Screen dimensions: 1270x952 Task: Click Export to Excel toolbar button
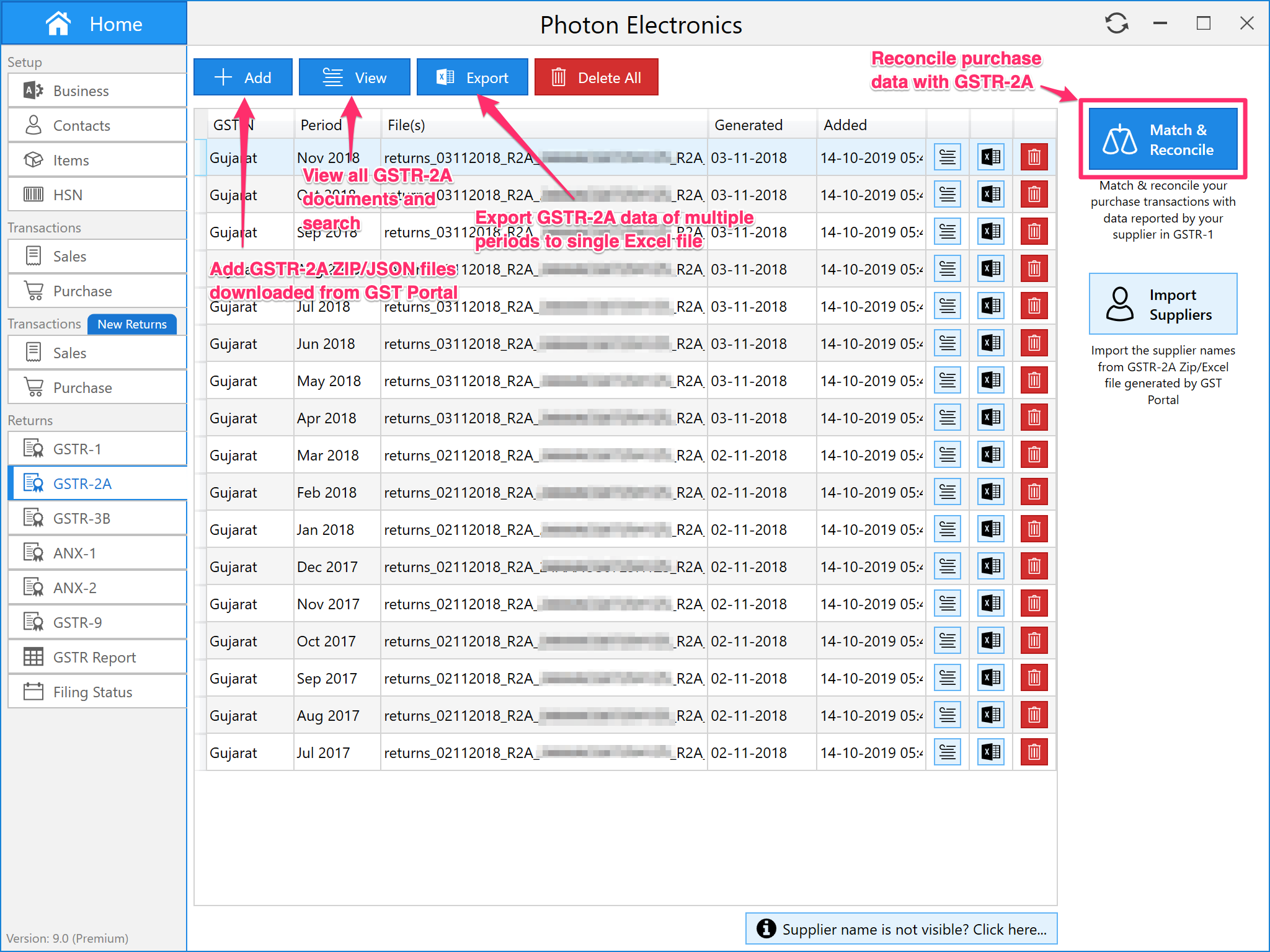pyautogui.click(x=472, y=77)
